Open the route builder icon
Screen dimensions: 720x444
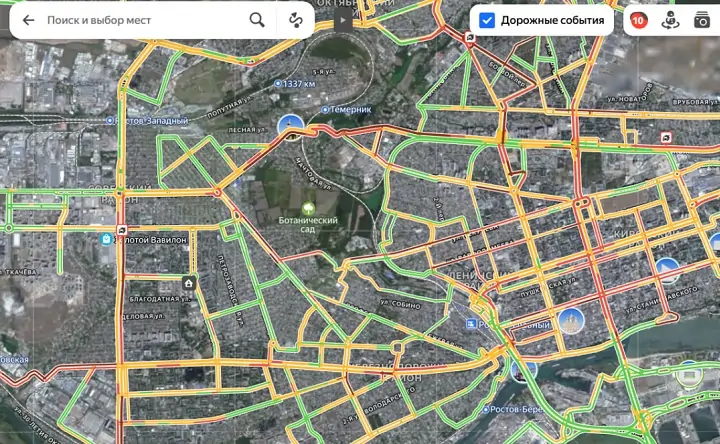click(296, 20)
